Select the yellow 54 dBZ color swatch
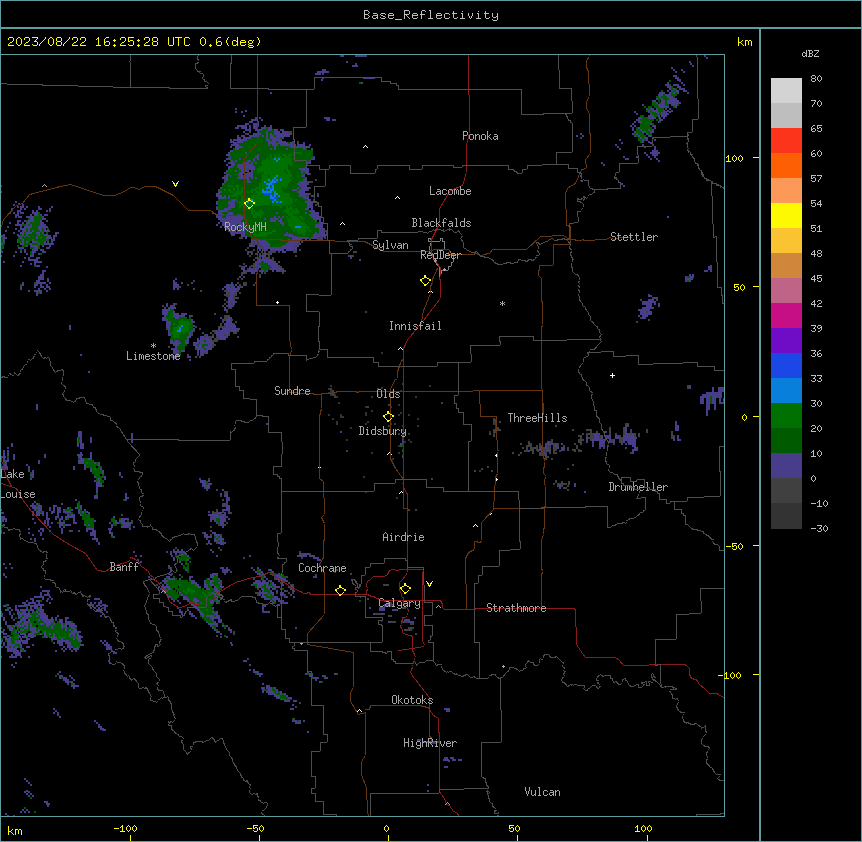Screen dimensions: 862x842 [786, 215]
